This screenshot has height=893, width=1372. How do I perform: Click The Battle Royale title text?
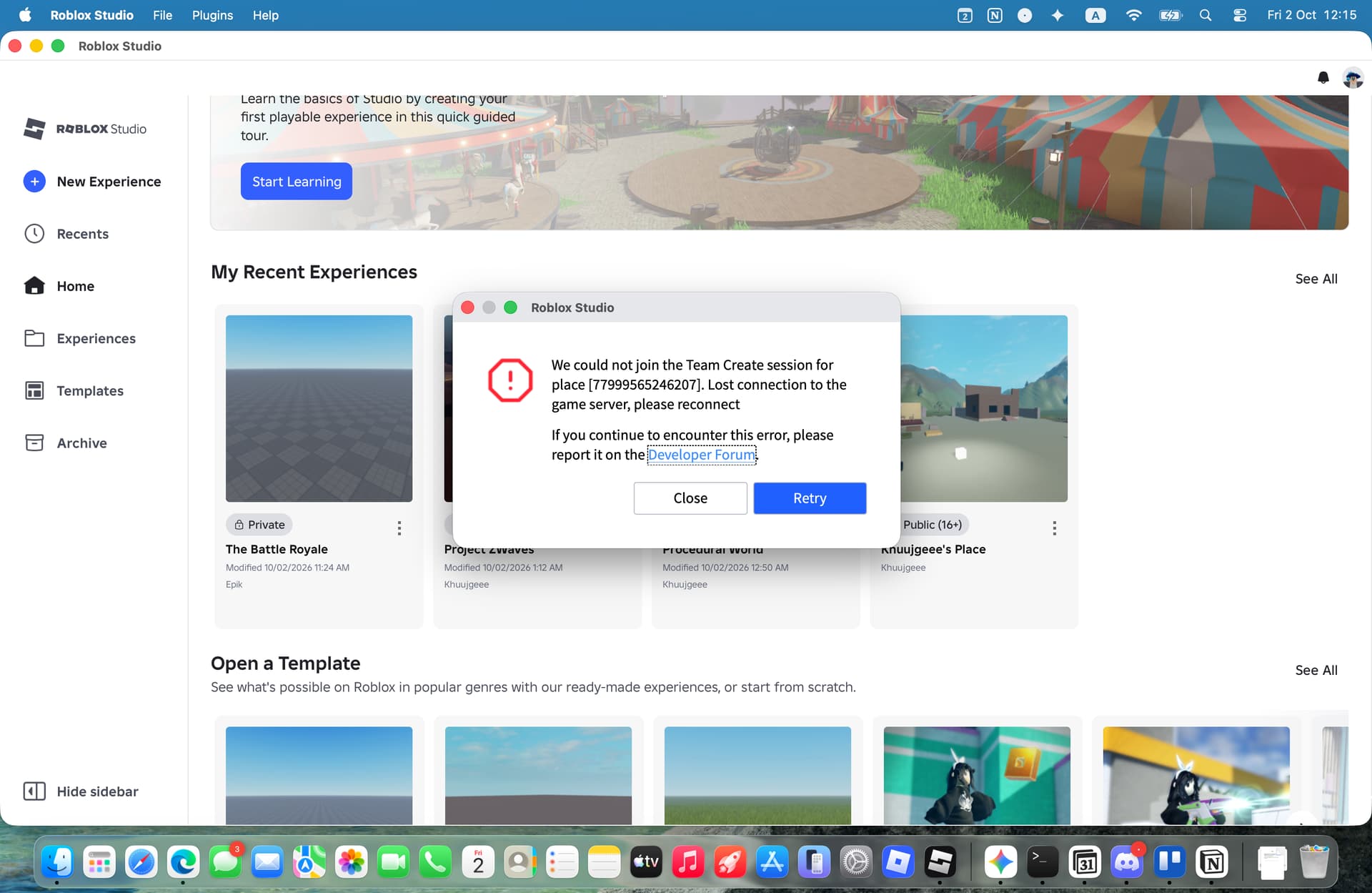pyautogui.click(x=277, y=549)
